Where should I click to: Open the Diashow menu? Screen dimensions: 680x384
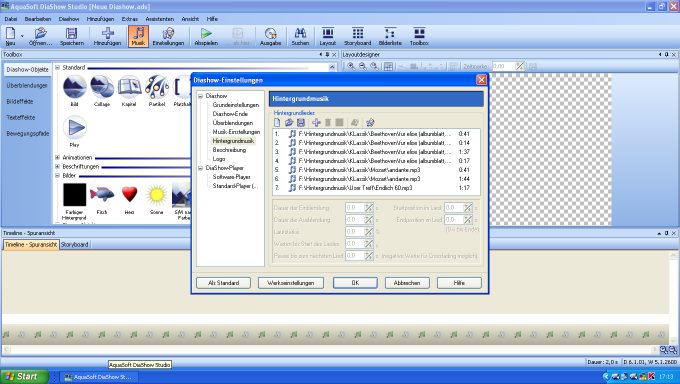tap(69, 19)
